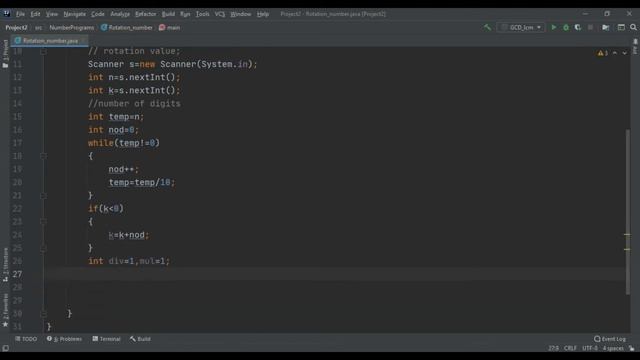
Task: Go to previous highlighted error arrow
Action: click(x=615, y=53)
